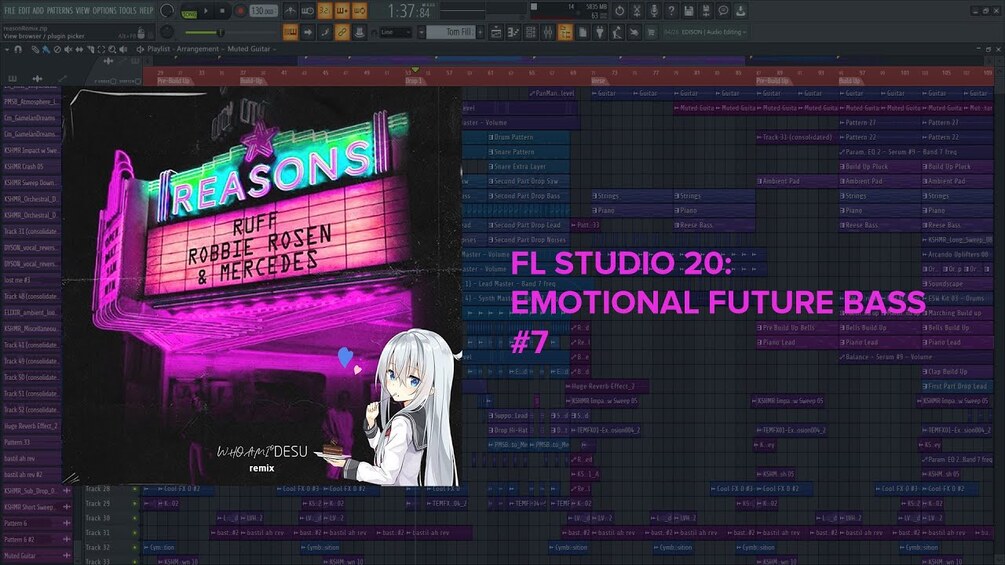Open the Tools menu
The height and width of the screenshot is (565, 1005).
tap(128, 10)
